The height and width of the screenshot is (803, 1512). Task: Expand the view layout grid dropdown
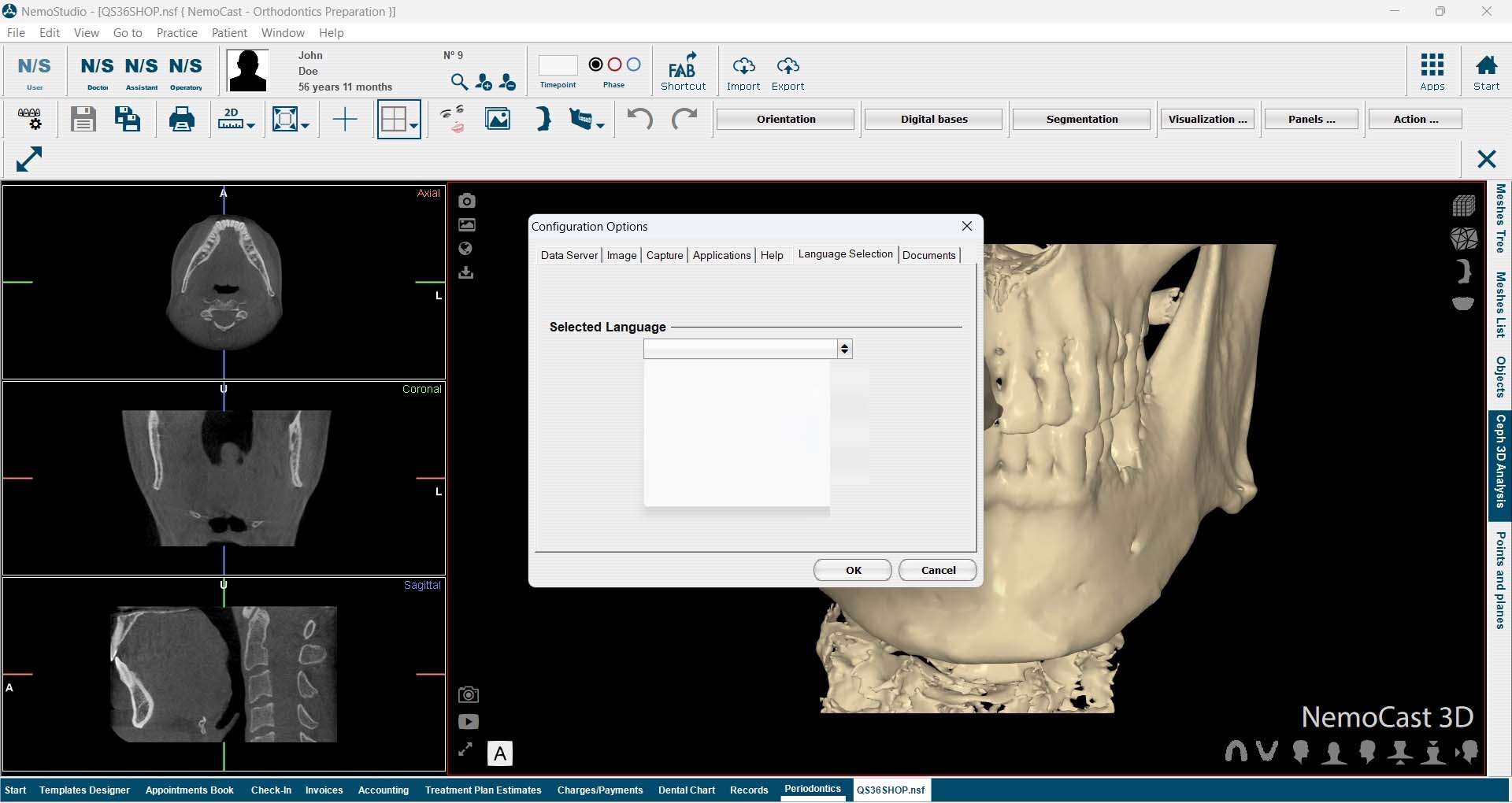(x=413, y=125)
